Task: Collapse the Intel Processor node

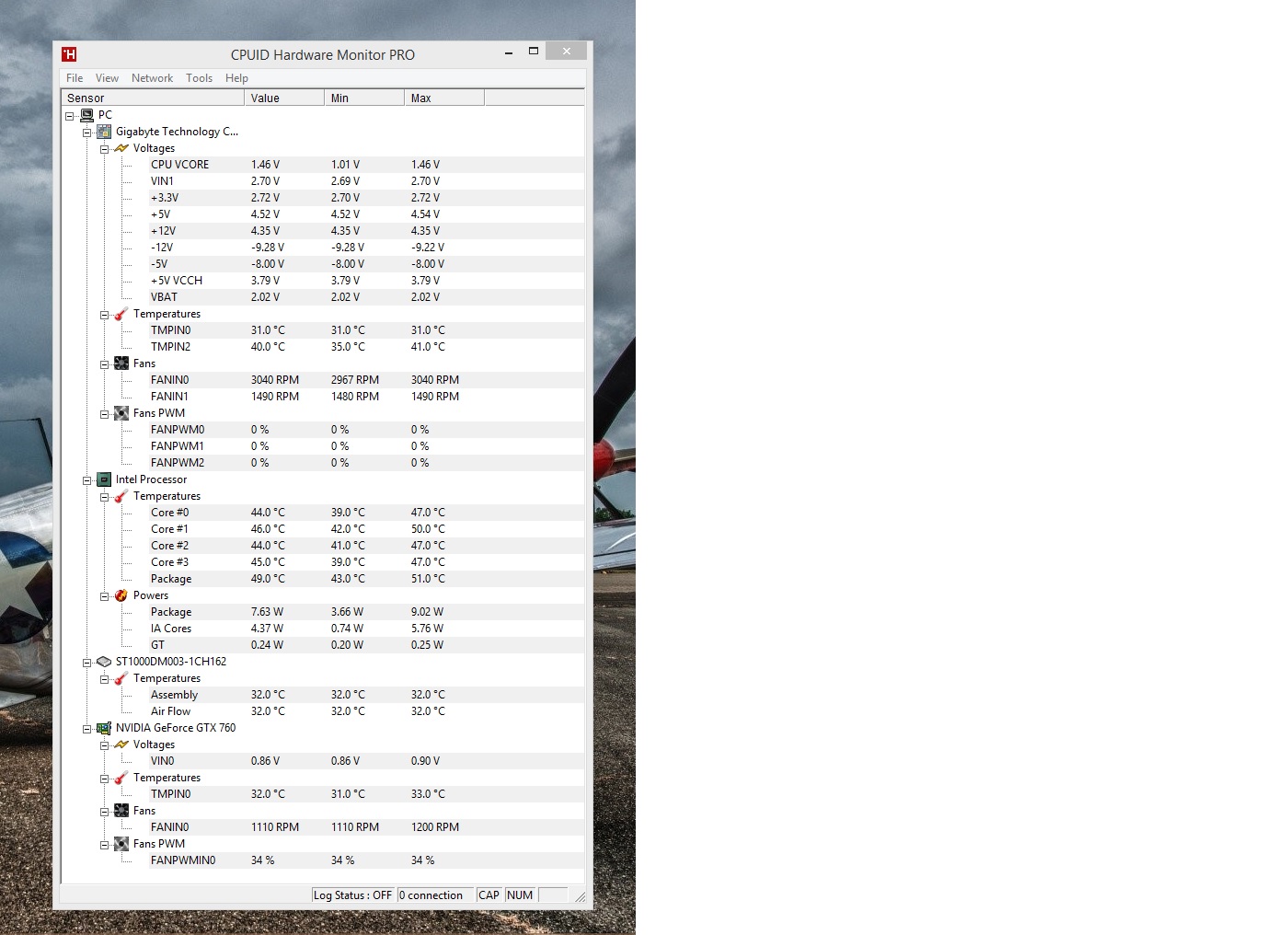Action: point(86,480)
